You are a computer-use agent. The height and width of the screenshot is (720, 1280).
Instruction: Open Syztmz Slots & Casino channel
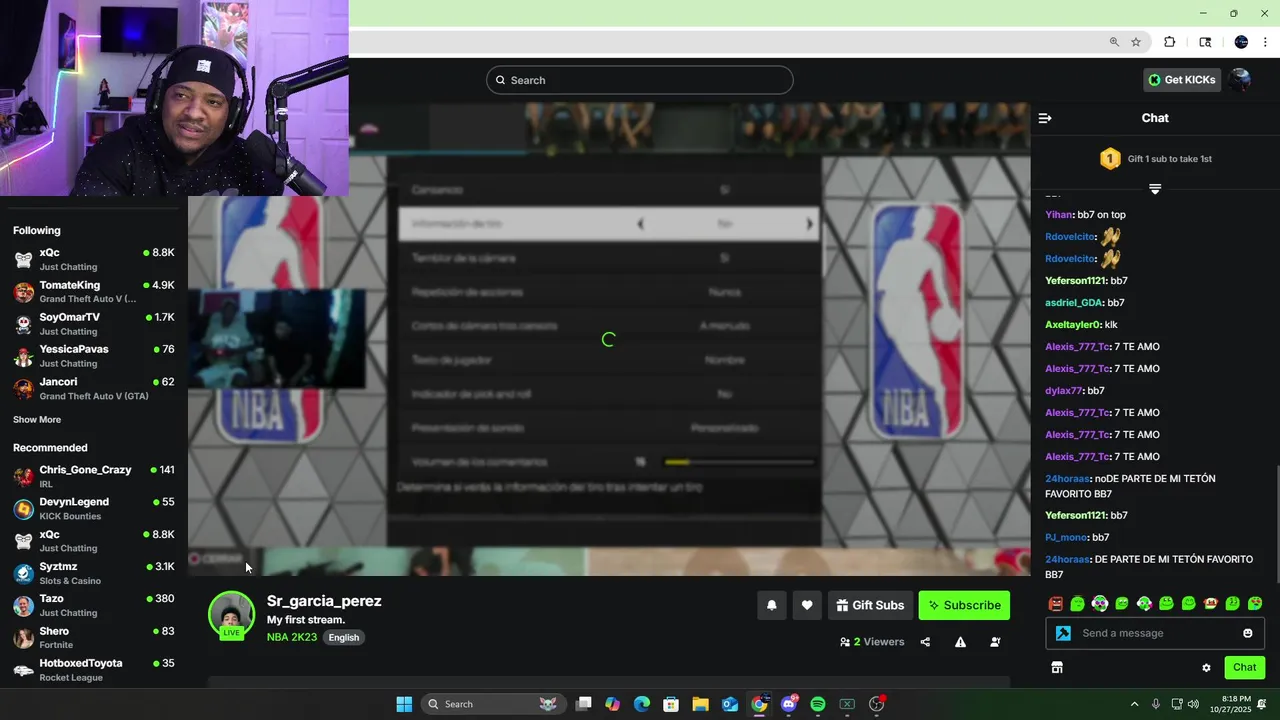point(94,573)
